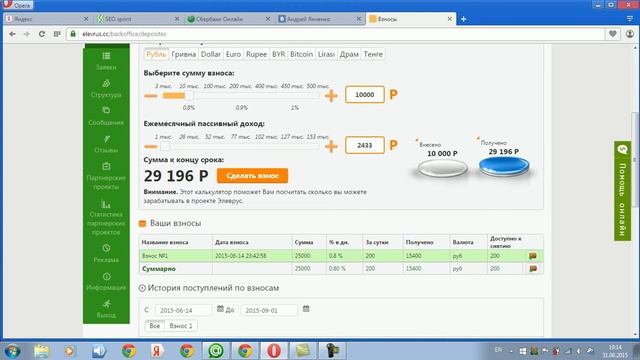Reload the page with refresh icon
This screenshot has height=360, width=640.
click(42, 34)
